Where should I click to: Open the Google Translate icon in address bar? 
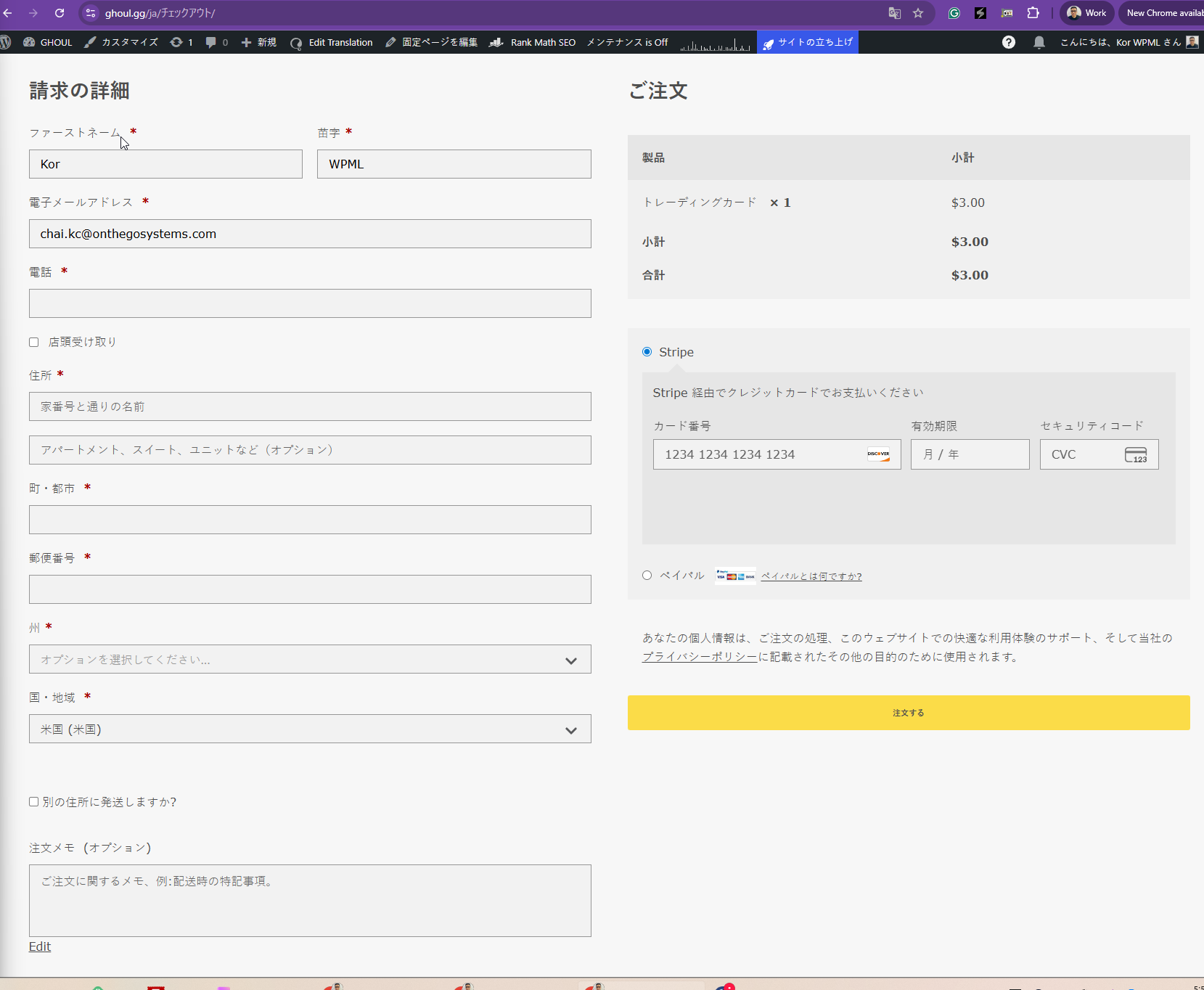tap(894, 13)
